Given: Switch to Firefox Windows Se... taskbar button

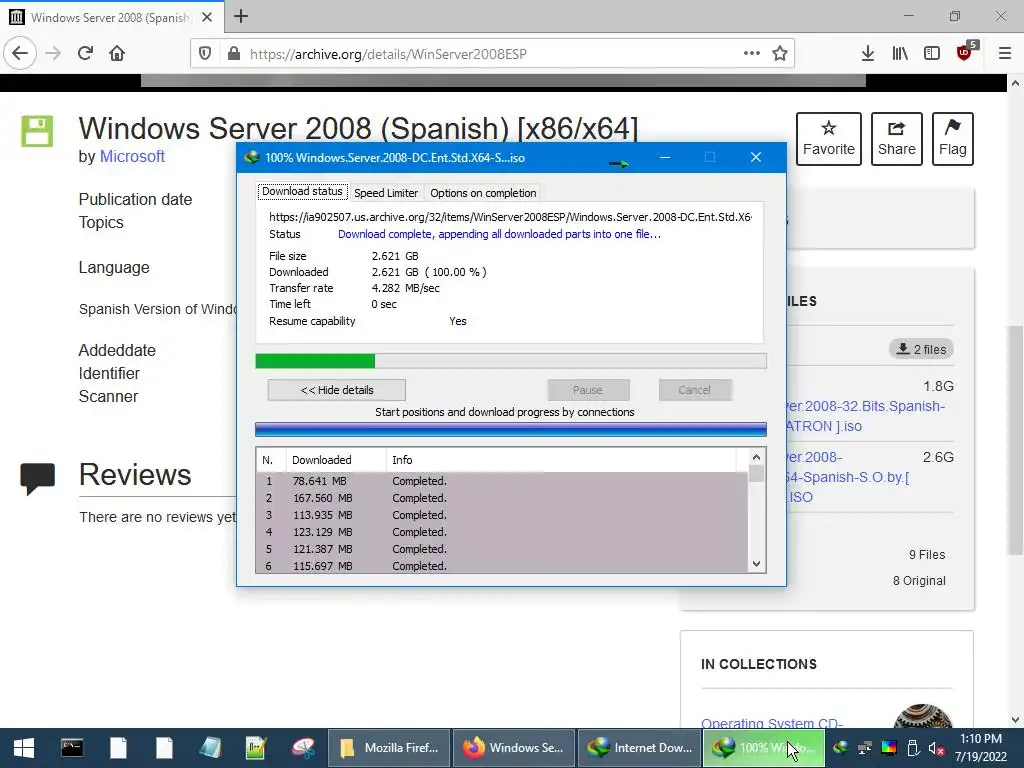Looking at the screenshot, I should pyautogui.click(x=513, y=748).
